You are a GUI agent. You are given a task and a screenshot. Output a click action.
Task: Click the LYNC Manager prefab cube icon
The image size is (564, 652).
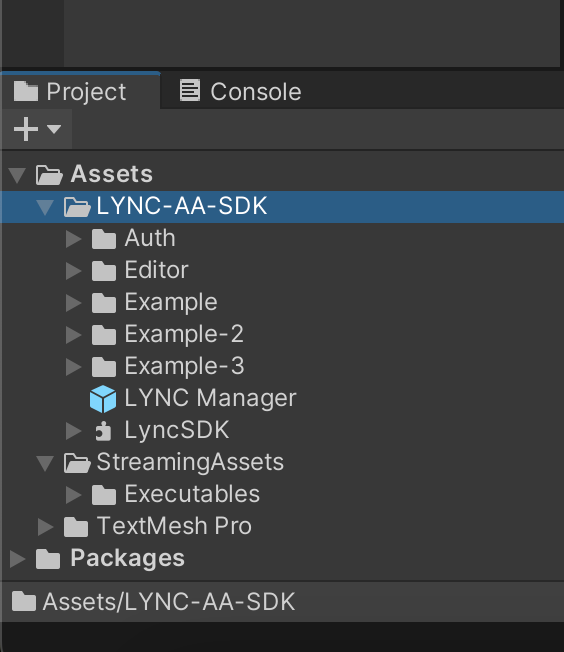pyautogui.click(x=103, y=399)
